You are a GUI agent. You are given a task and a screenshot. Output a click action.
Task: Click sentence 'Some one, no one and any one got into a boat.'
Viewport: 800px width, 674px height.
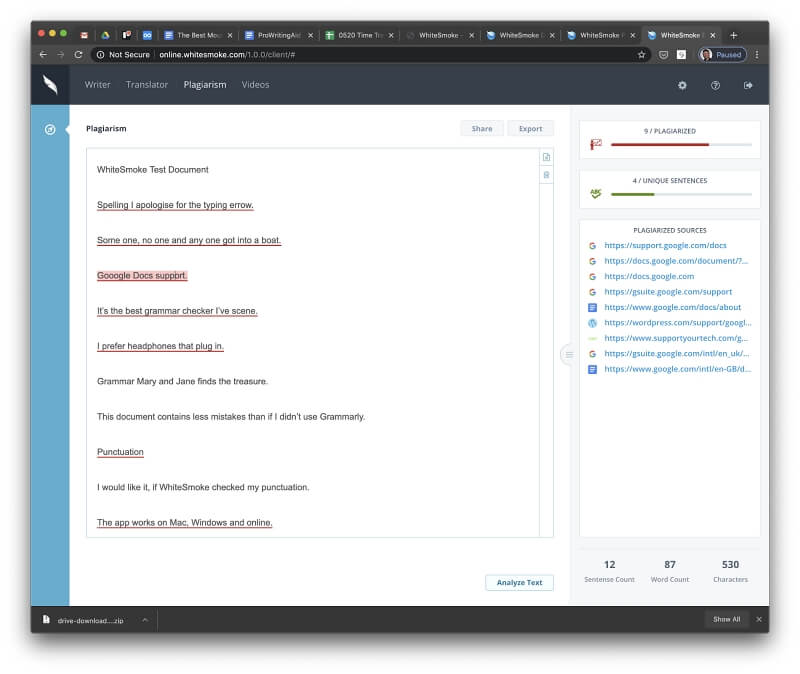[189, 240]
